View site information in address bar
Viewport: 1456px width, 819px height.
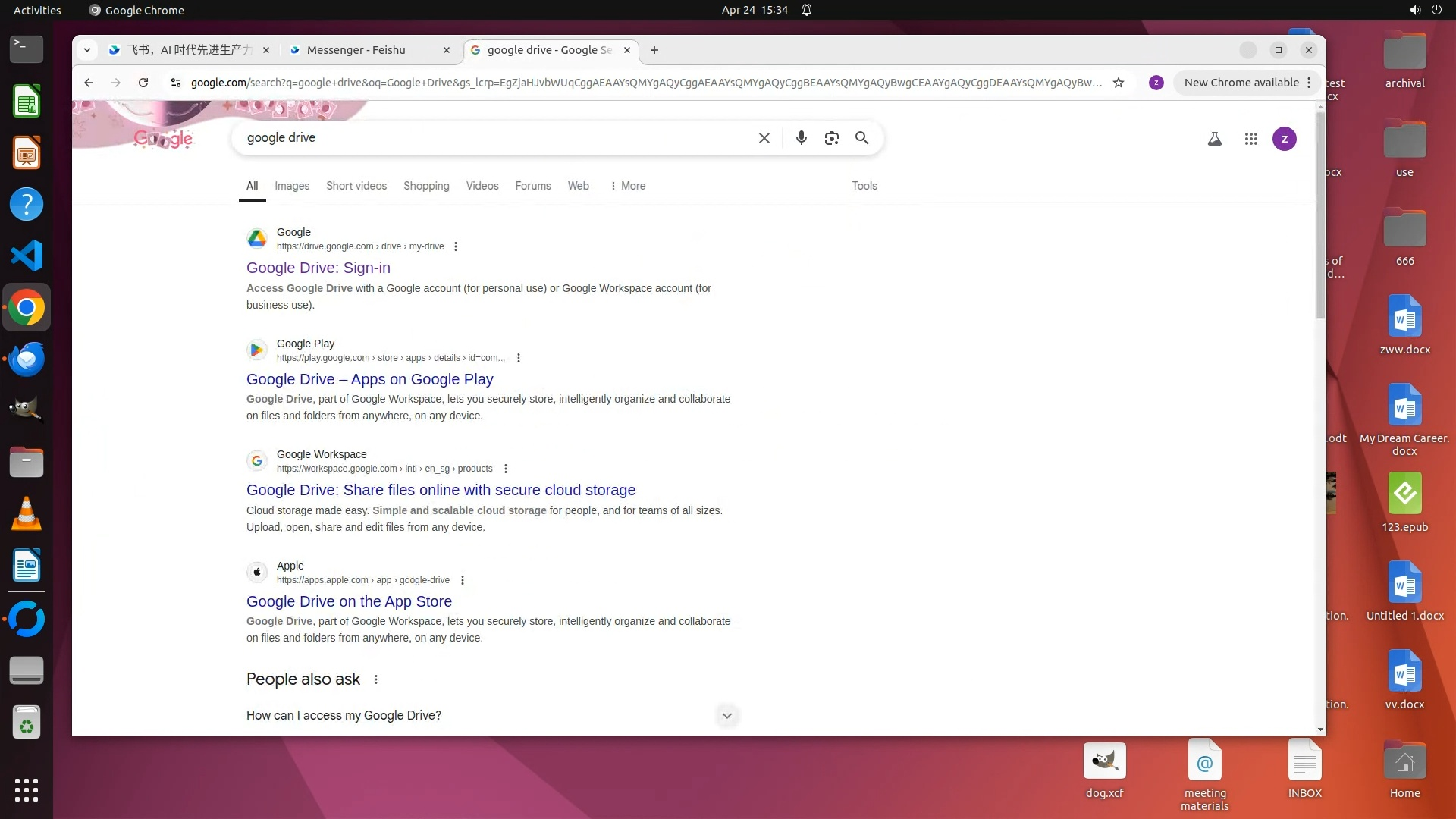176,83
